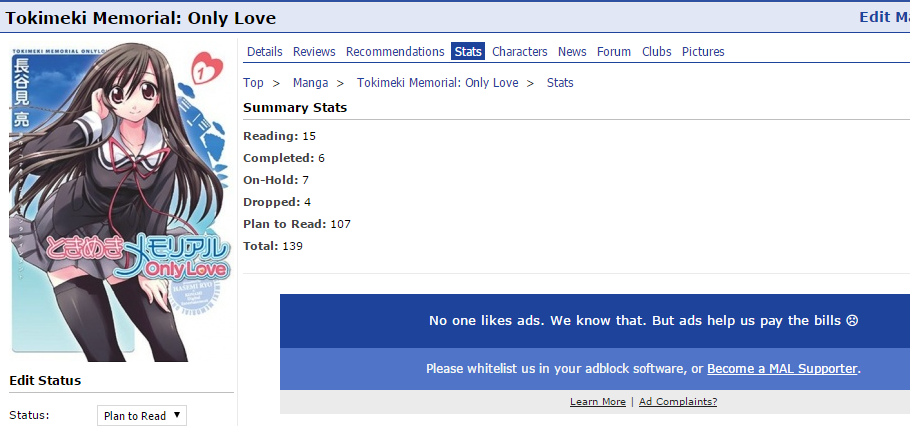Image resolution: width=910 pixels, height=426 pixels.
Task: Expand the Plan to Read status dropdown
Action: click(142, 416)
